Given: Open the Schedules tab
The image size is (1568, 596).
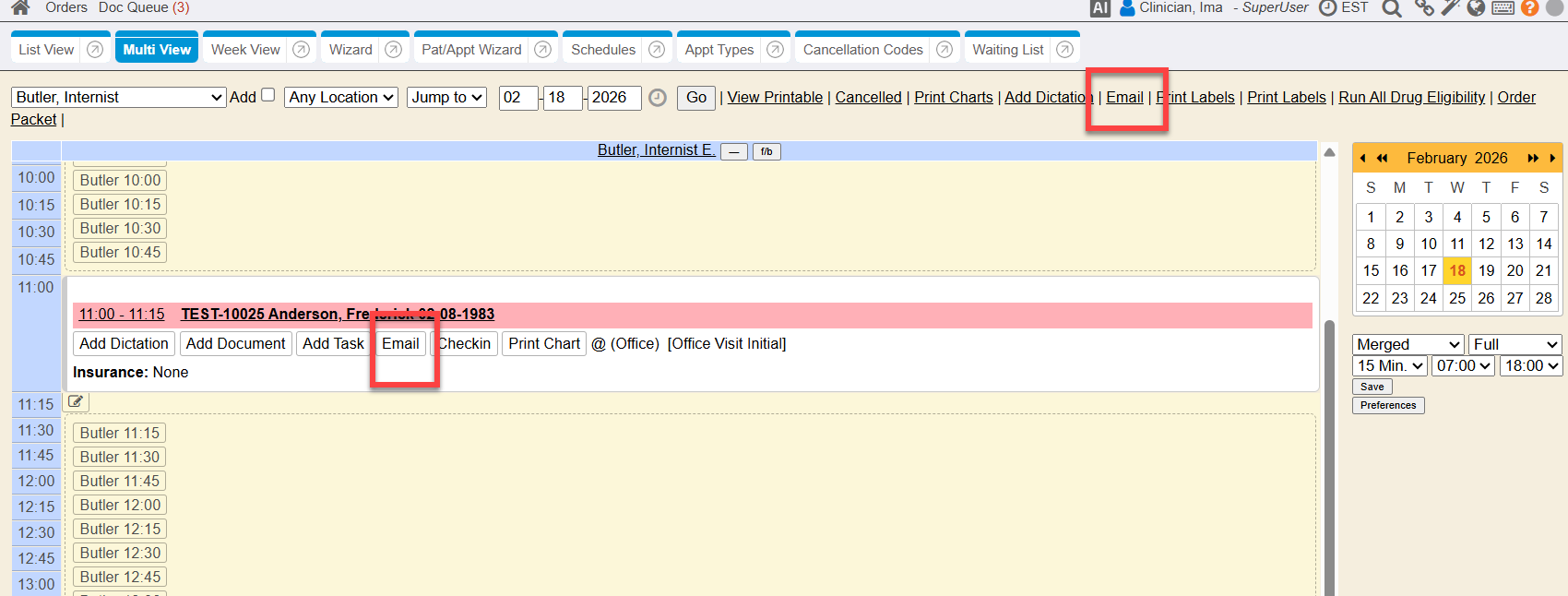Looking at the screenshot, I should (603, 50).
